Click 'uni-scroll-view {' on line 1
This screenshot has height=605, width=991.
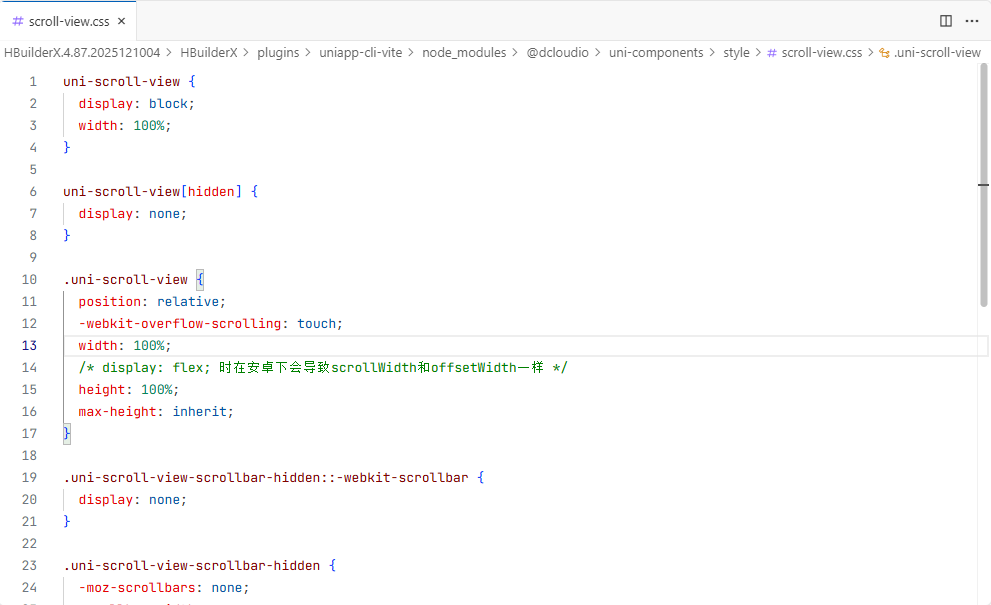[x=130, y=82]
